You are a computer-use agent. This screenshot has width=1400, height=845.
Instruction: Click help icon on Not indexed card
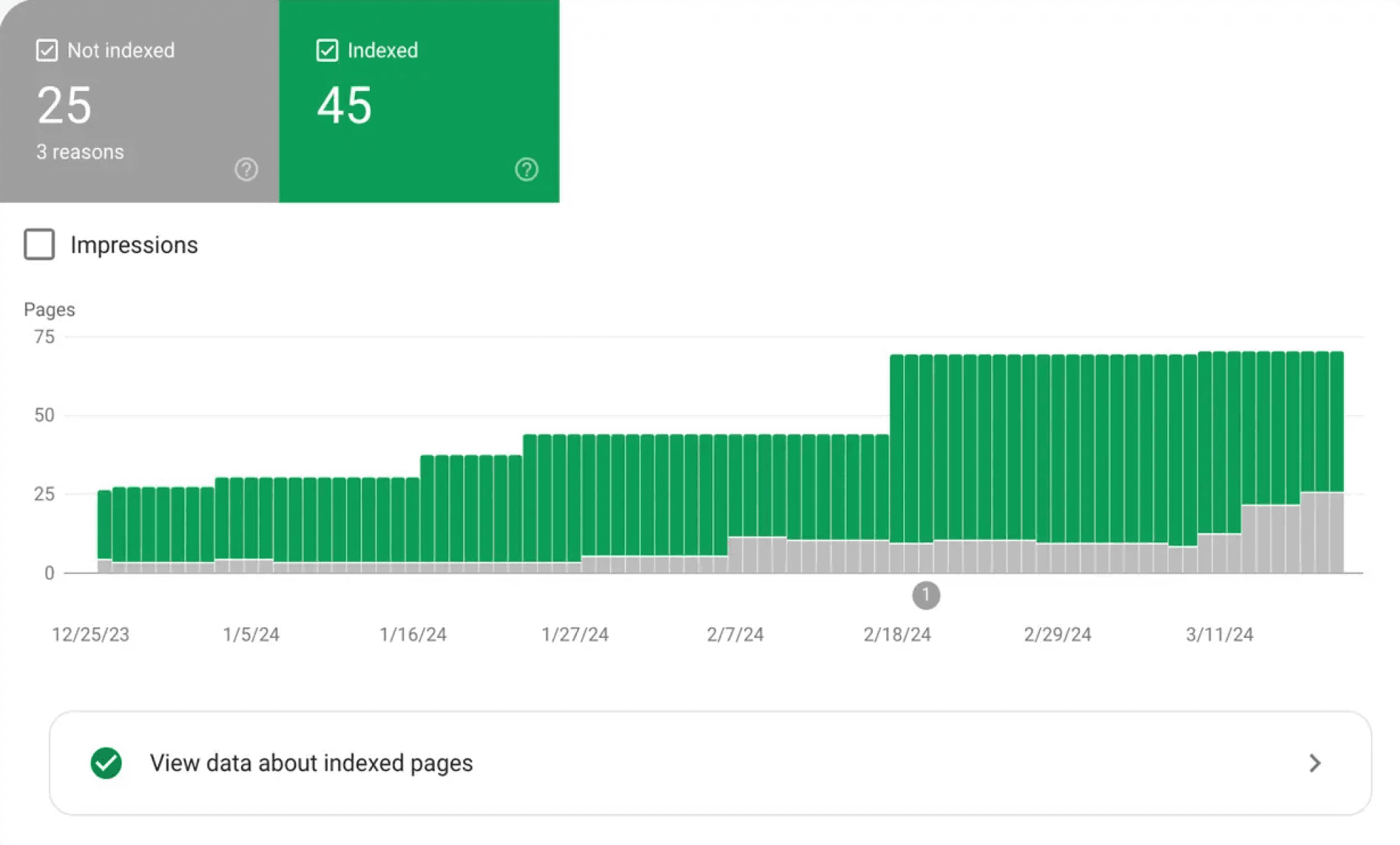coord(246,169)
